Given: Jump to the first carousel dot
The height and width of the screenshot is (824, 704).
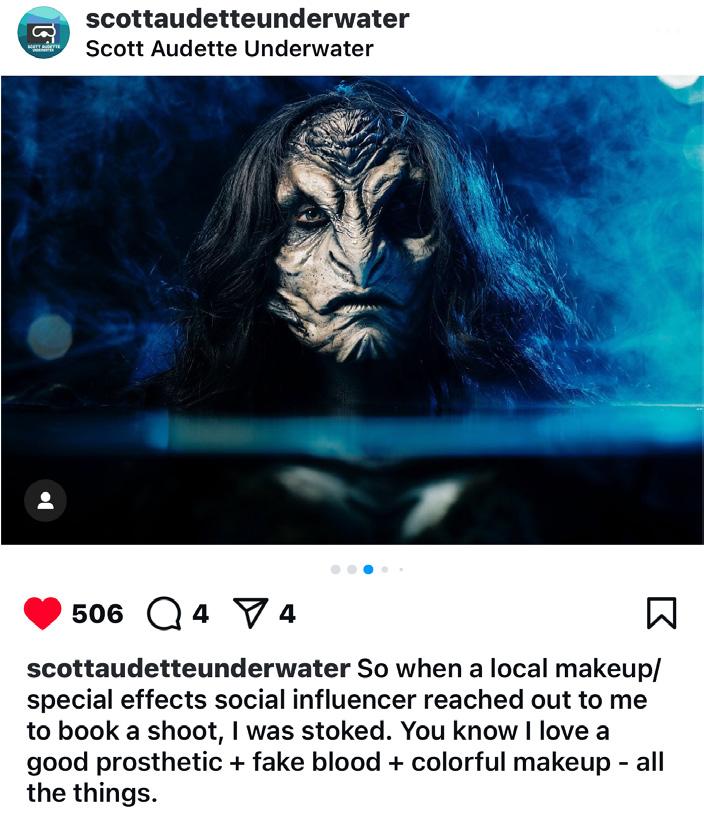Looking at the screenshot, I should click(x=336, y=569).
